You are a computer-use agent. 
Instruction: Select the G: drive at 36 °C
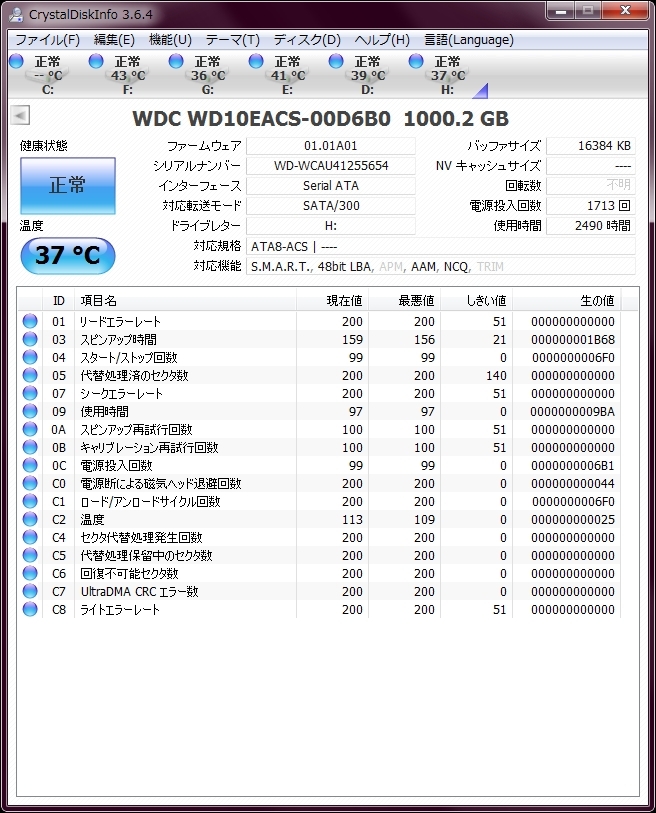click(207, 75)
